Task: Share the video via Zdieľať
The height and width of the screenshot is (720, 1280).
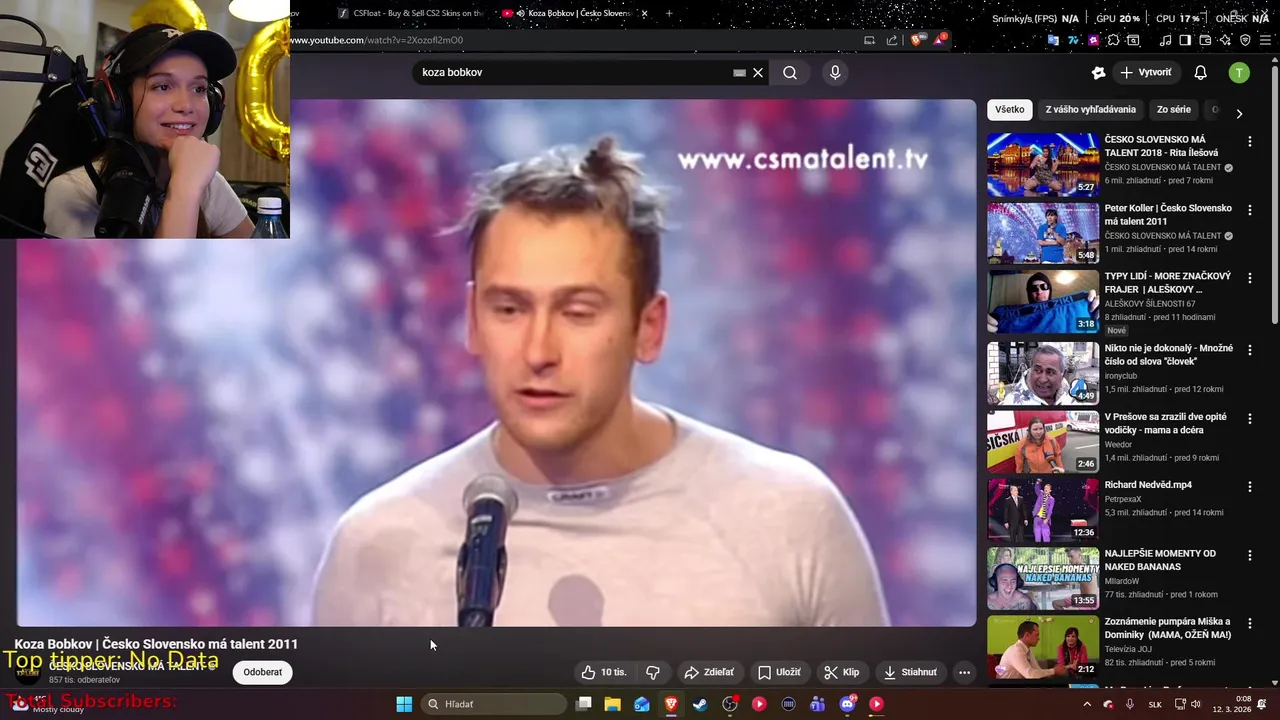Action: [x=709, y=672]
